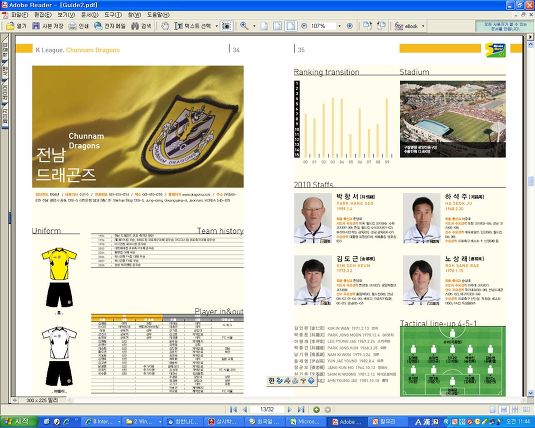Go to the next page
This screenshot has height=428, width=535.
290,409
